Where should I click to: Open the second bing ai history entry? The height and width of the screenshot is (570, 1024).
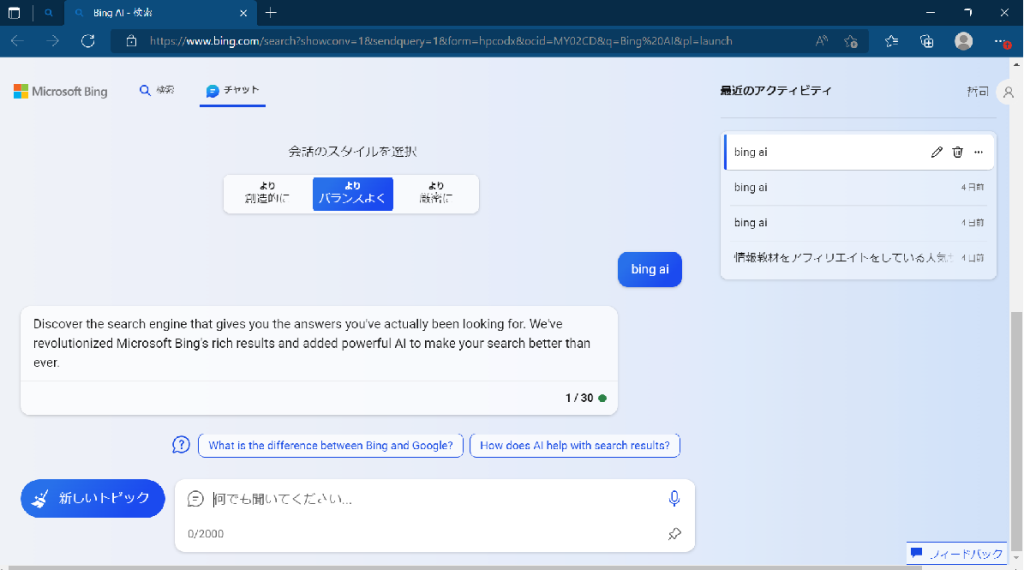coord(859,187)
